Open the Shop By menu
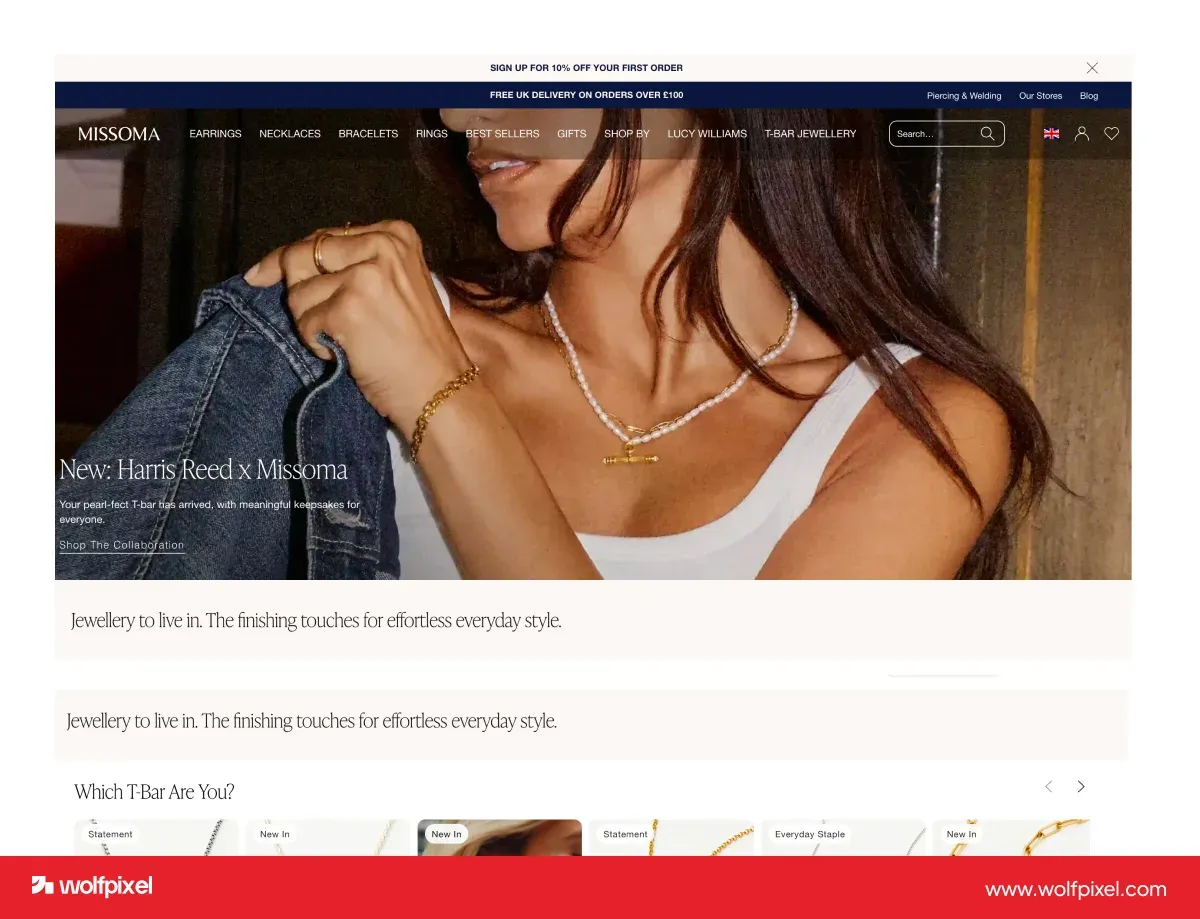The image size is (1200, 919). coord(627,134)
